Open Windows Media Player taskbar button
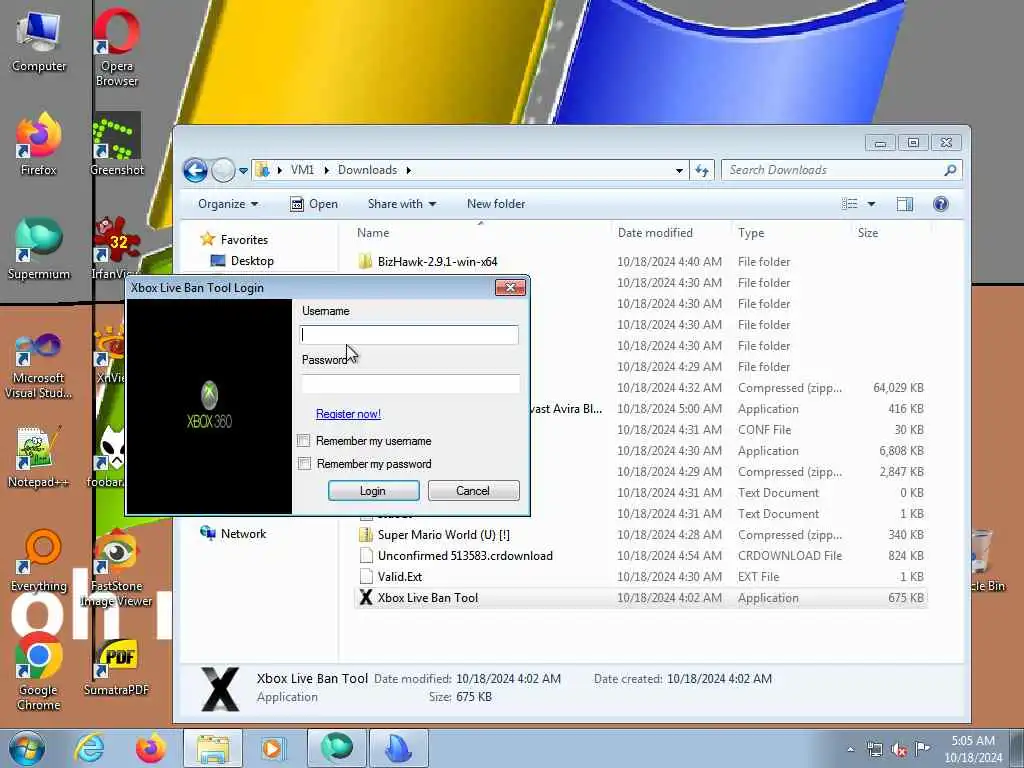This screenshot has width=1024, height=768. point(273,748)
